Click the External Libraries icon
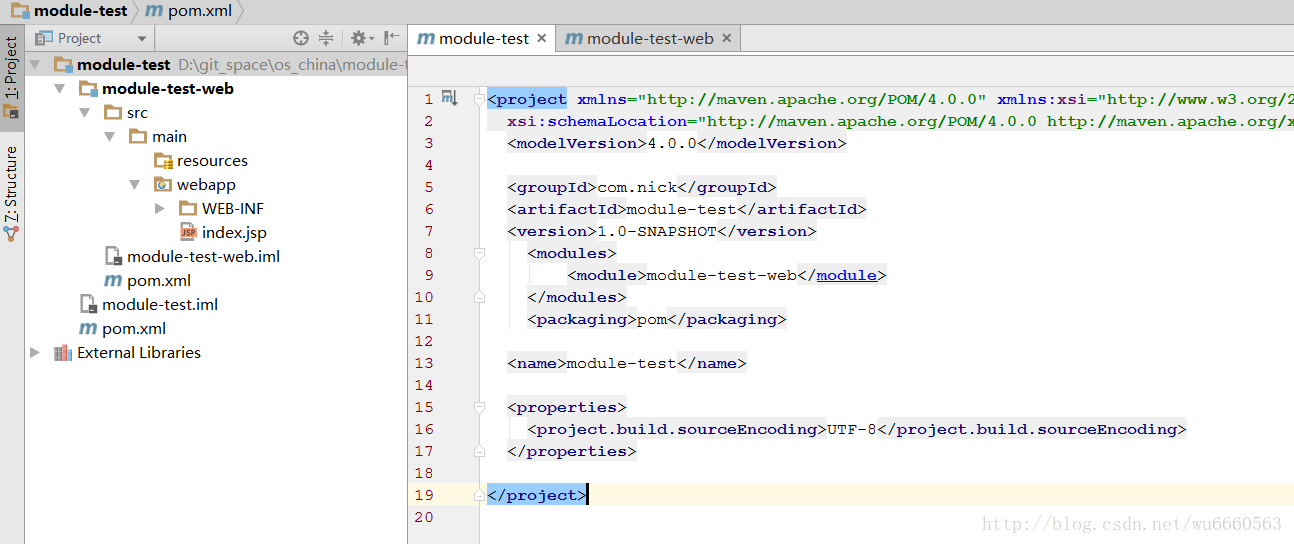Screen dimensions: 1294x544 (x=63, y=352)
